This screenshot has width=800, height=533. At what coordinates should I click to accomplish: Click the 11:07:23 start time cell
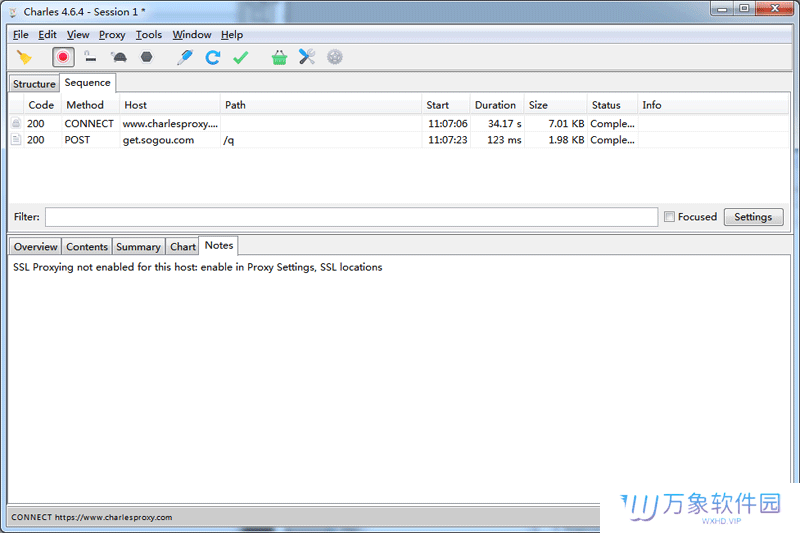pos(447,140)
